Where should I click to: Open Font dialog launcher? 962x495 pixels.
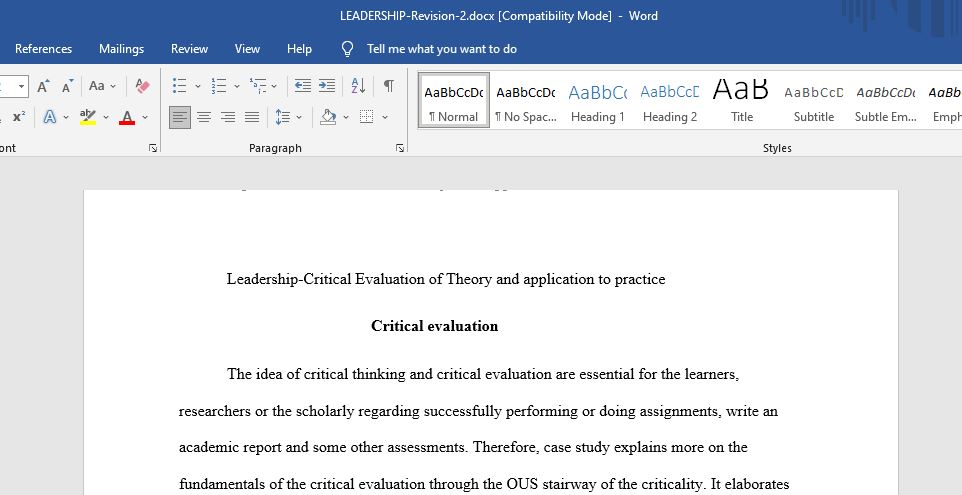(153, 148)
